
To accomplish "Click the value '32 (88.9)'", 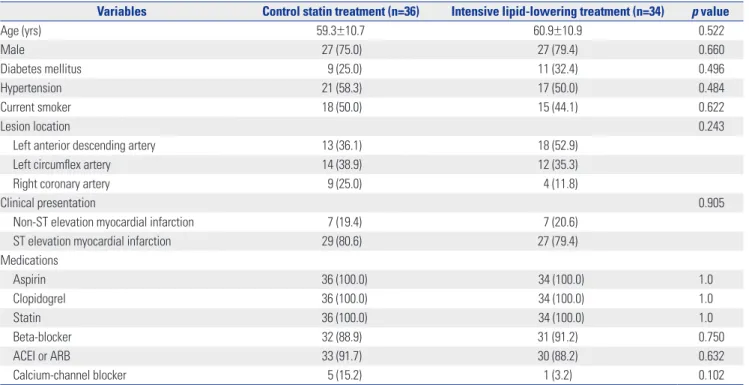I will click(x=342, y=337).
